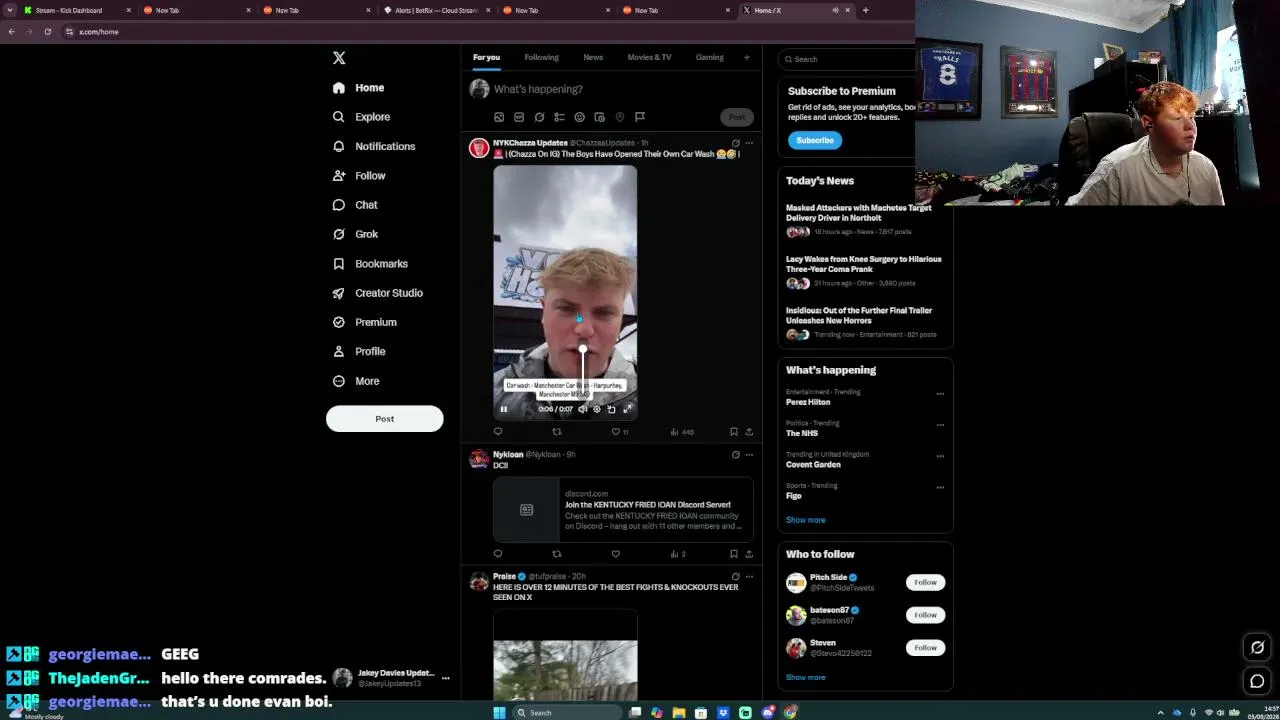
Task: Add media with the composer image icon
Action: [x=499, y=117]
